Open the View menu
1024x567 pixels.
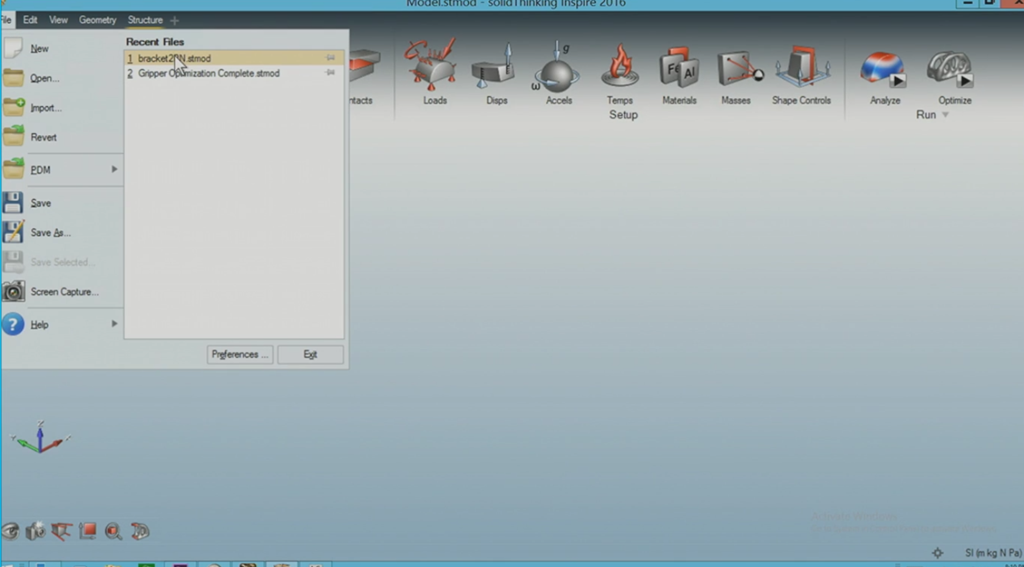point(58,20)
